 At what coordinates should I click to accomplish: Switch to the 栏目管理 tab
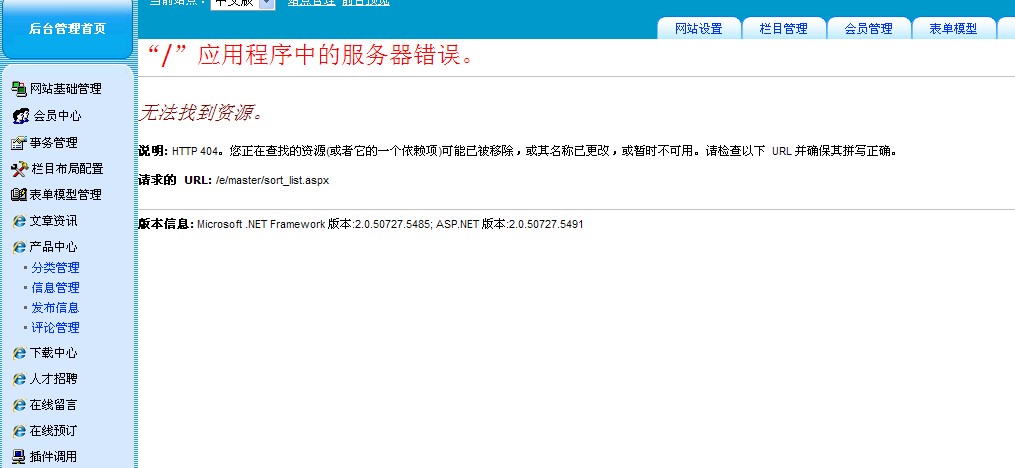tap(783, 29)
